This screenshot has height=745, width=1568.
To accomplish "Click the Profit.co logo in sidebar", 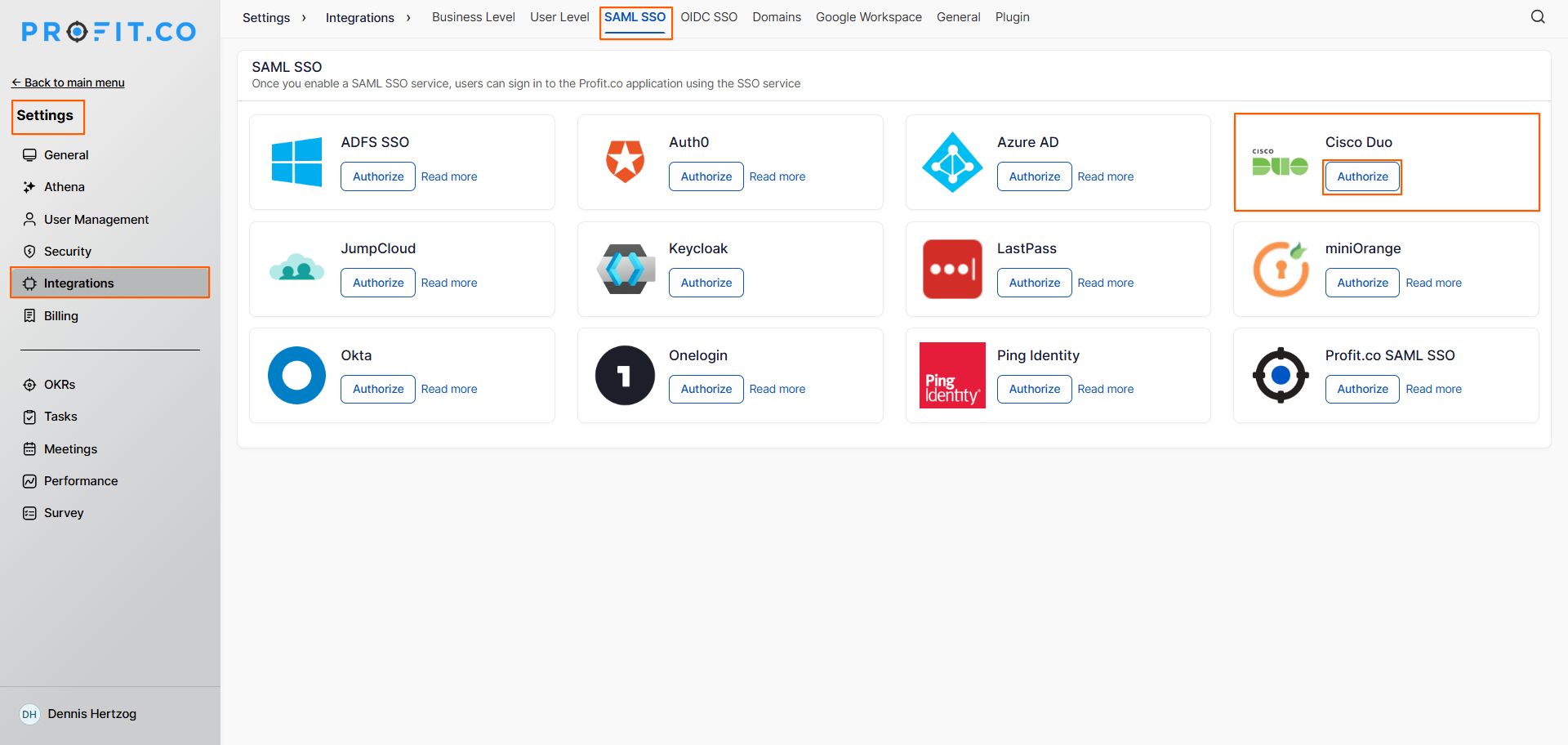I will click(x=109, y=32).
